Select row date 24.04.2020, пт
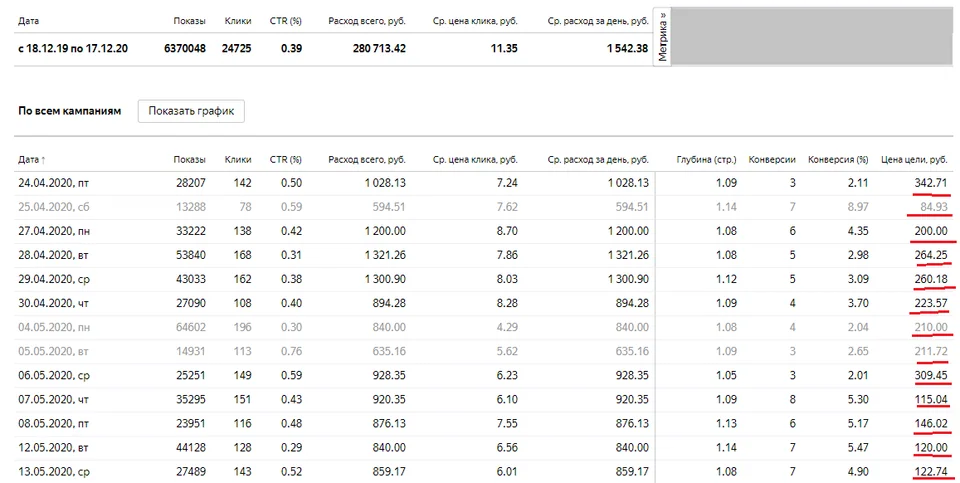The height and width of the screenshot is (483, 960). coord(53,183)
